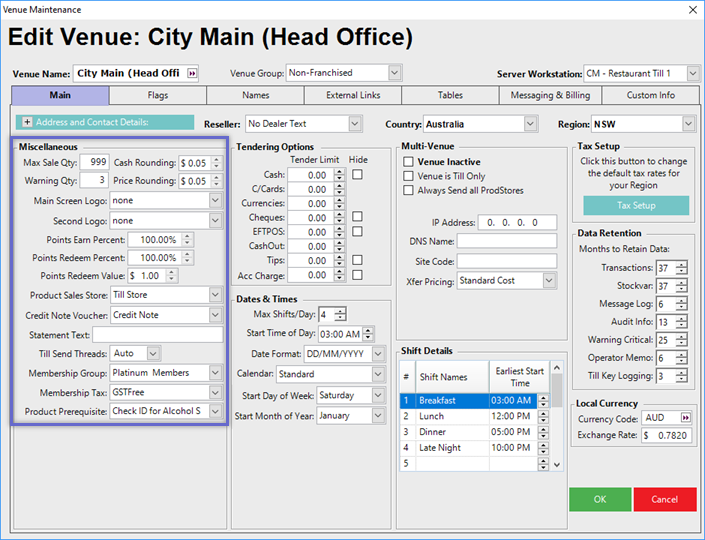Open the Venue Group dropdown
Screen dimensions: 705x540
click(394, 73)
